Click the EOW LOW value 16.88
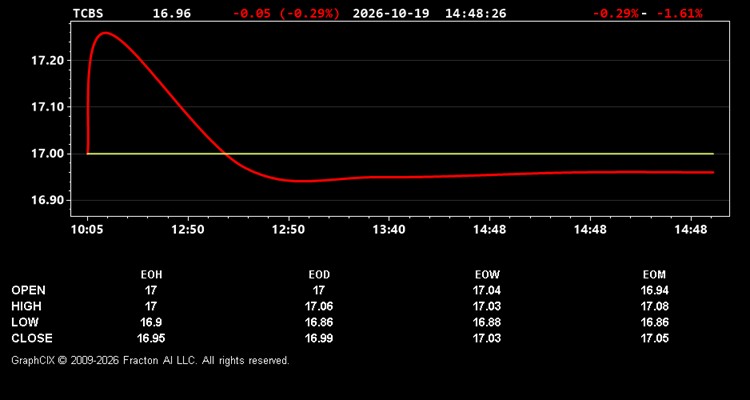The image size is (750, 400). (487, 322)
